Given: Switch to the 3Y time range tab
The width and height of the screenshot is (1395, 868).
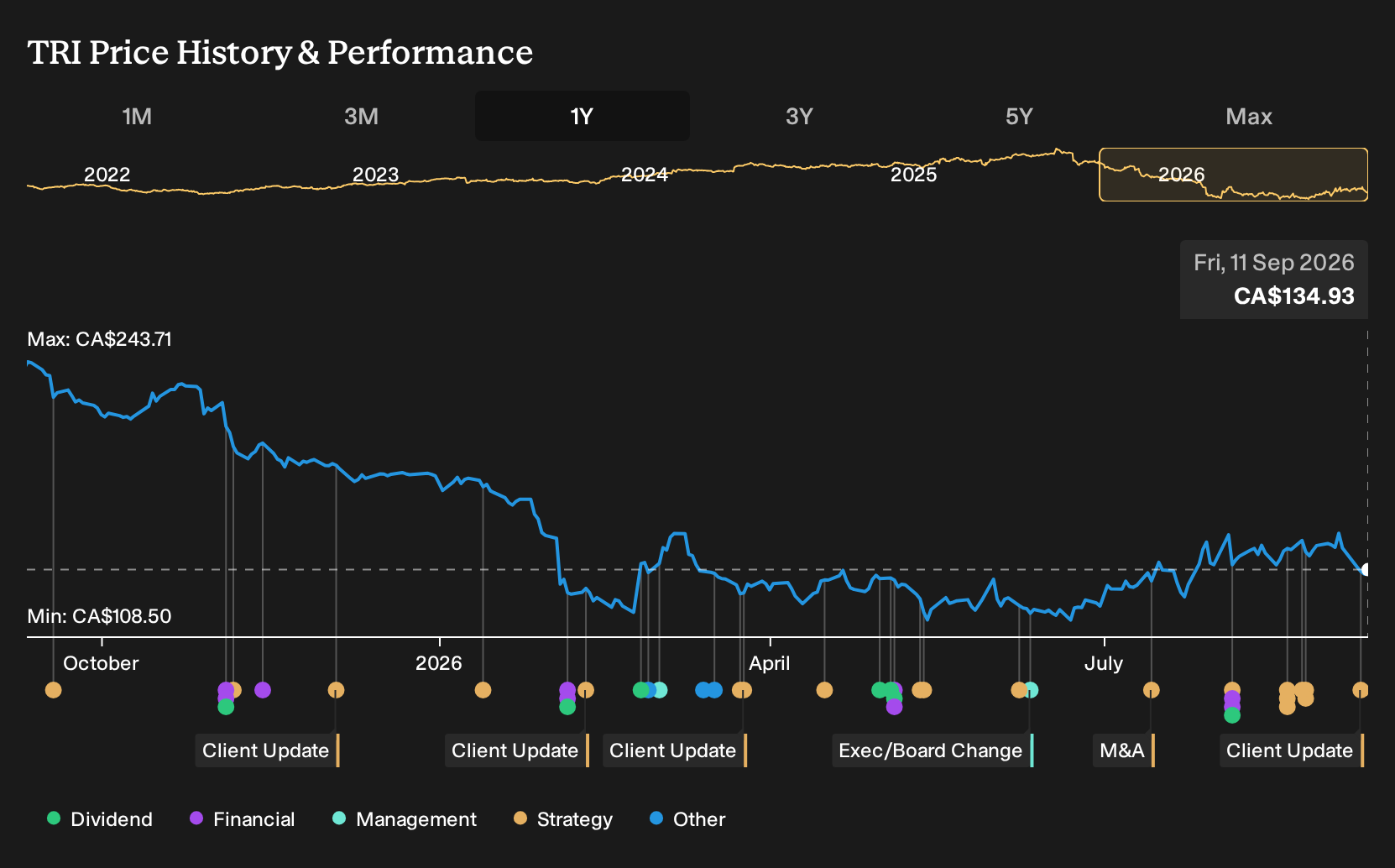Looking at the screenshot, I should (799, 116).
